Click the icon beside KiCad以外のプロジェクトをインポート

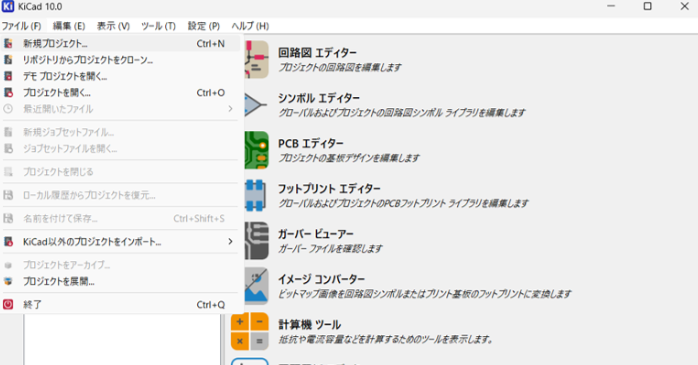[x=8, y=242]
